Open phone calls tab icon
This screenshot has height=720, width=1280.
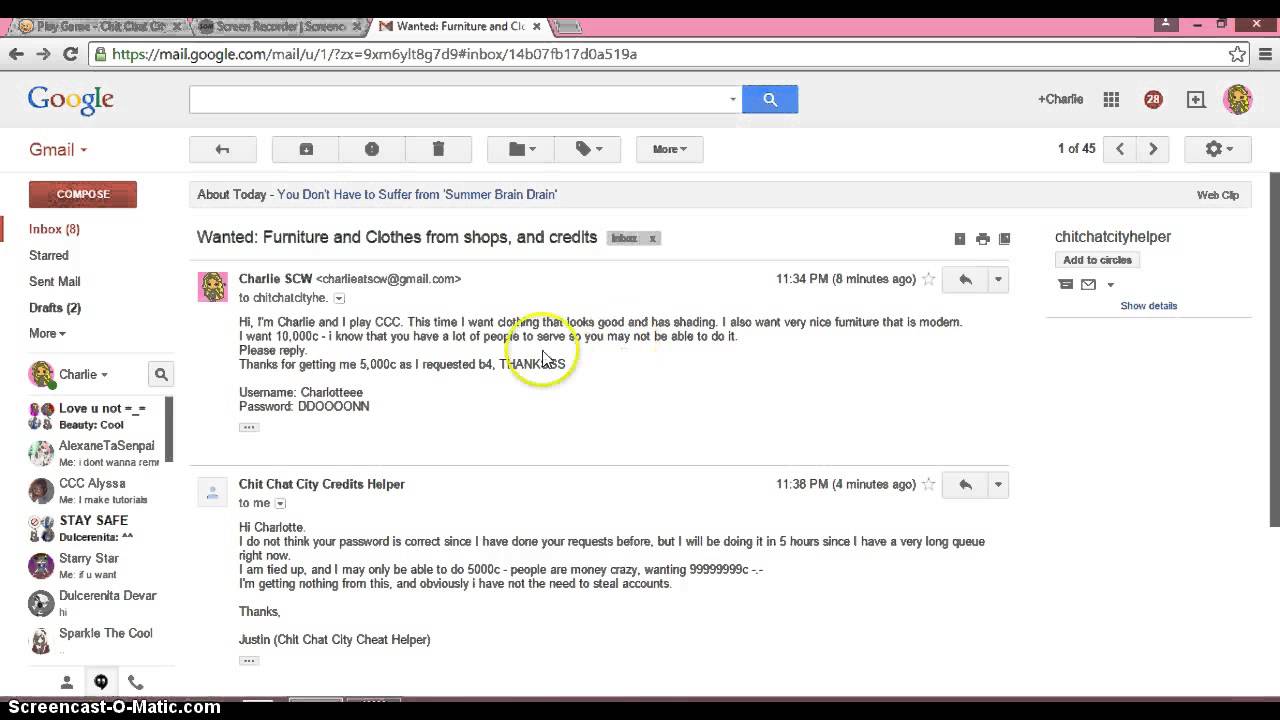tap(135, 682)
